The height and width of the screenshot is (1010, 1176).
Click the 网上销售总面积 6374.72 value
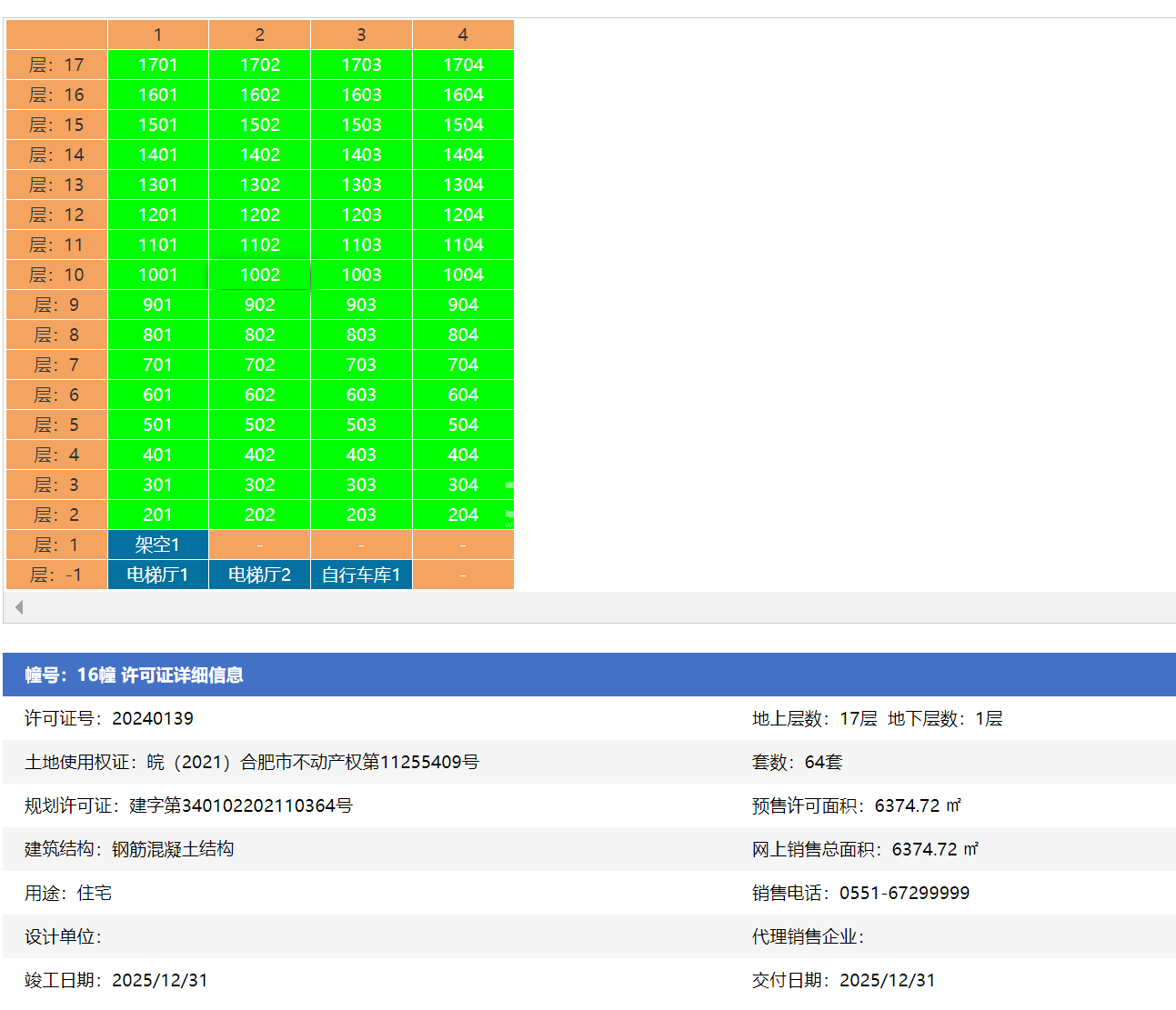(935, 849)
